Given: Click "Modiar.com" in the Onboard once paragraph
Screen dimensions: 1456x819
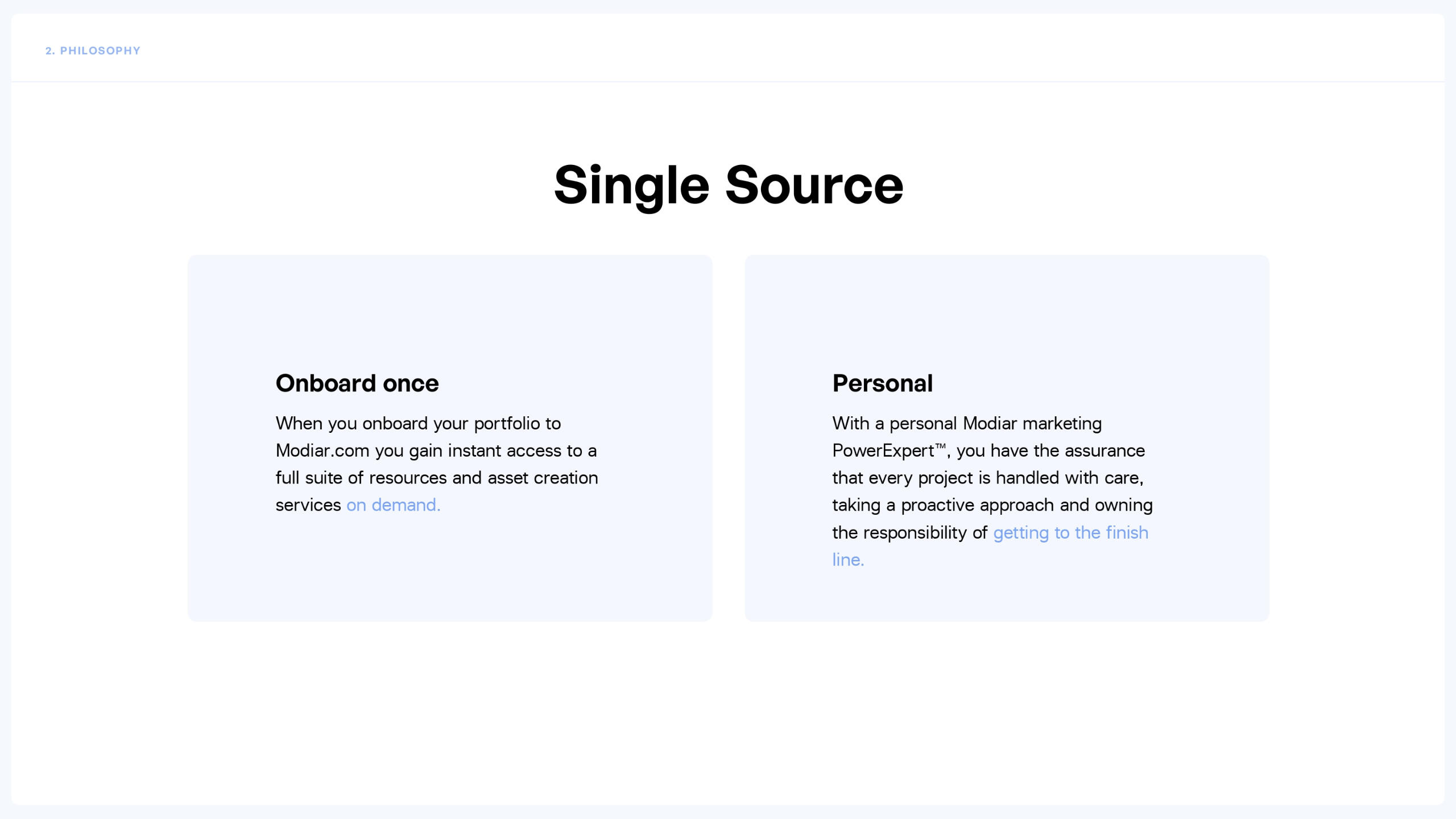Looking at the screenshot, I should click(x=322, y=450).
